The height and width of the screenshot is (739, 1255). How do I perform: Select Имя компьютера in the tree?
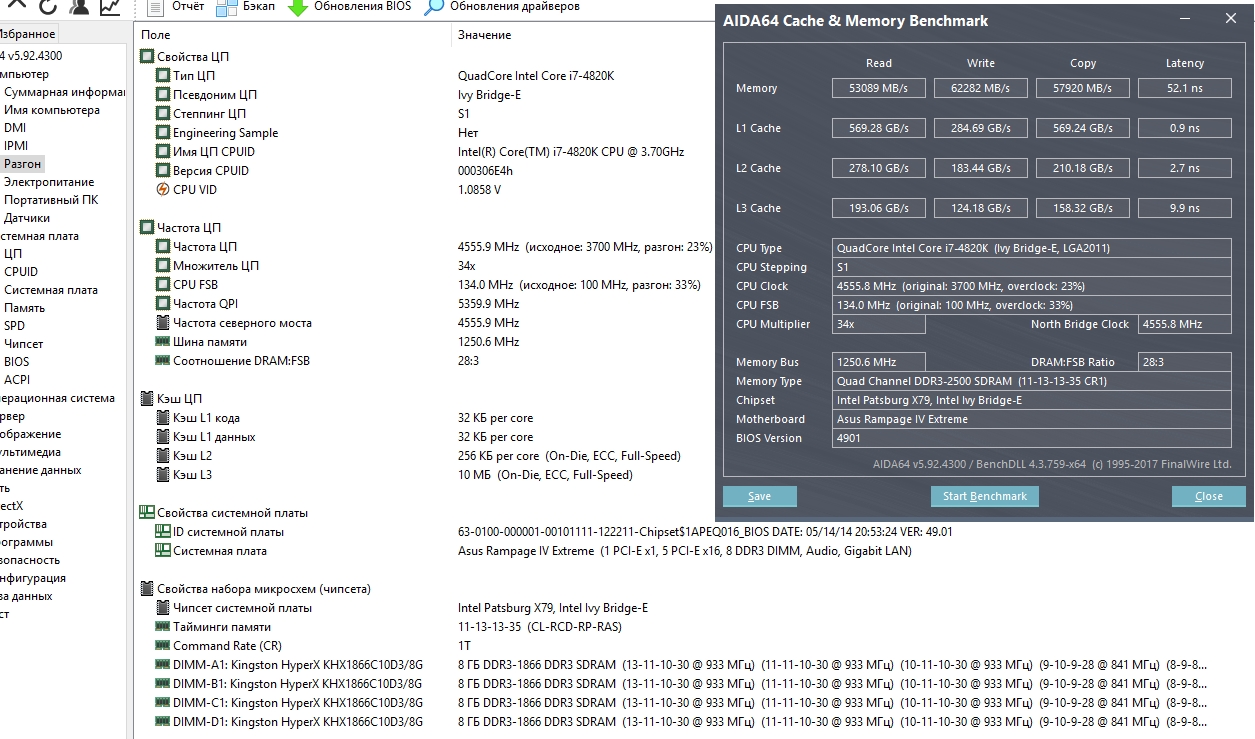(52, 110)
